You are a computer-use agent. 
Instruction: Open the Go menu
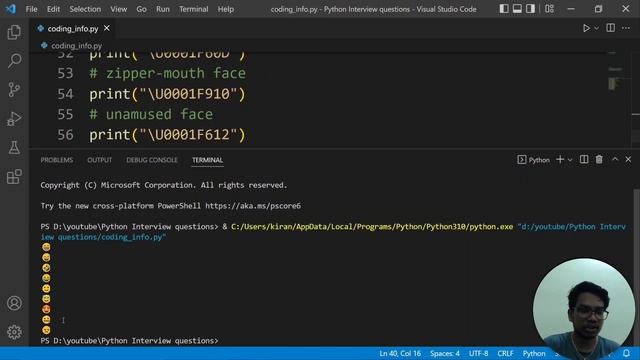[x=141, y=9]
